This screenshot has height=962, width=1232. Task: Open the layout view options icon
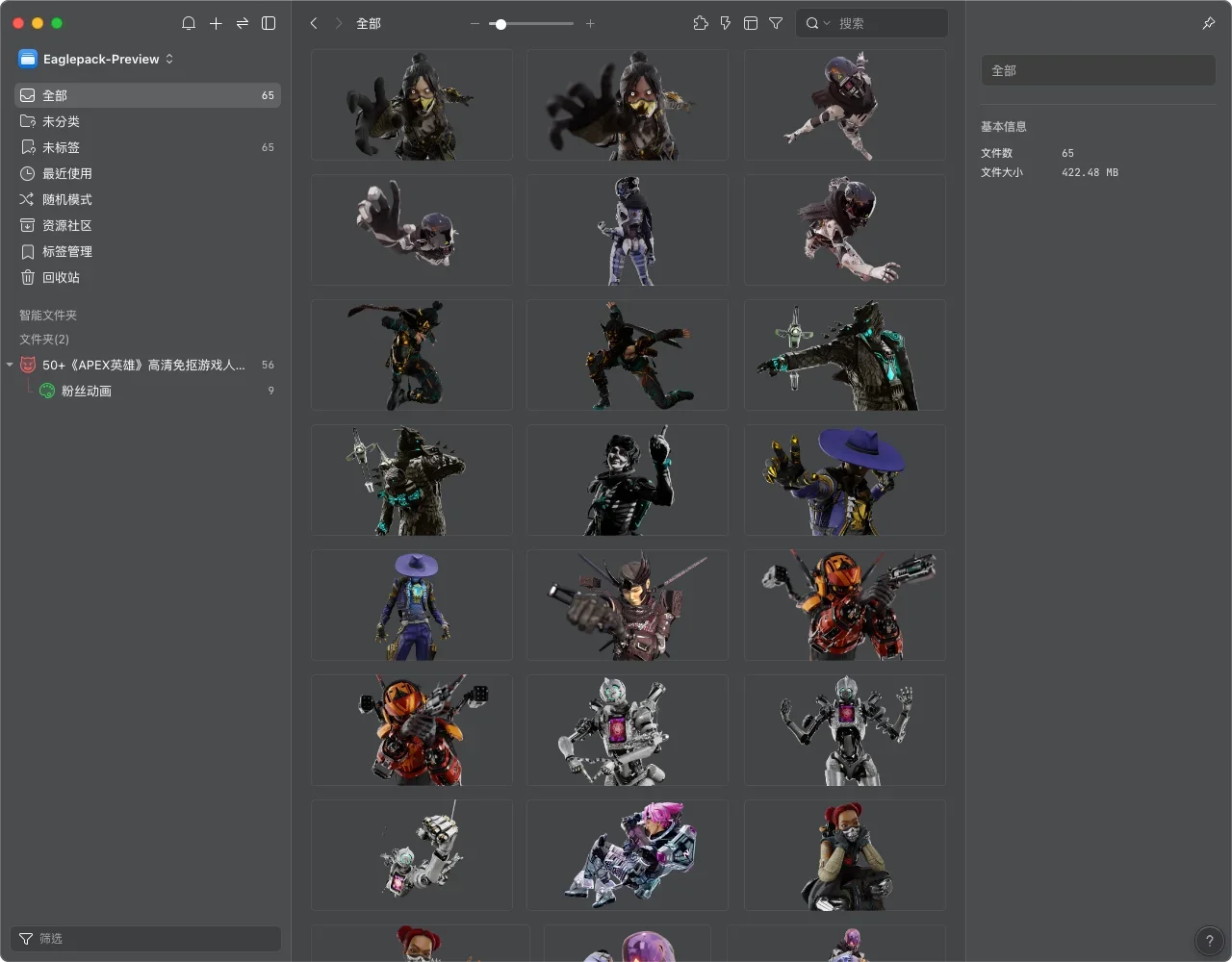coord(751,23)
